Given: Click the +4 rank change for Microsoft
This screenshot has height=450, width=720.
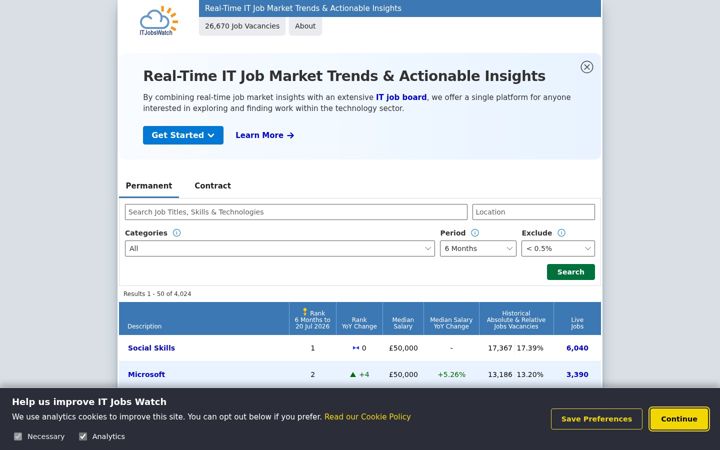Looking at the screenshot, I should pos(359,375).
